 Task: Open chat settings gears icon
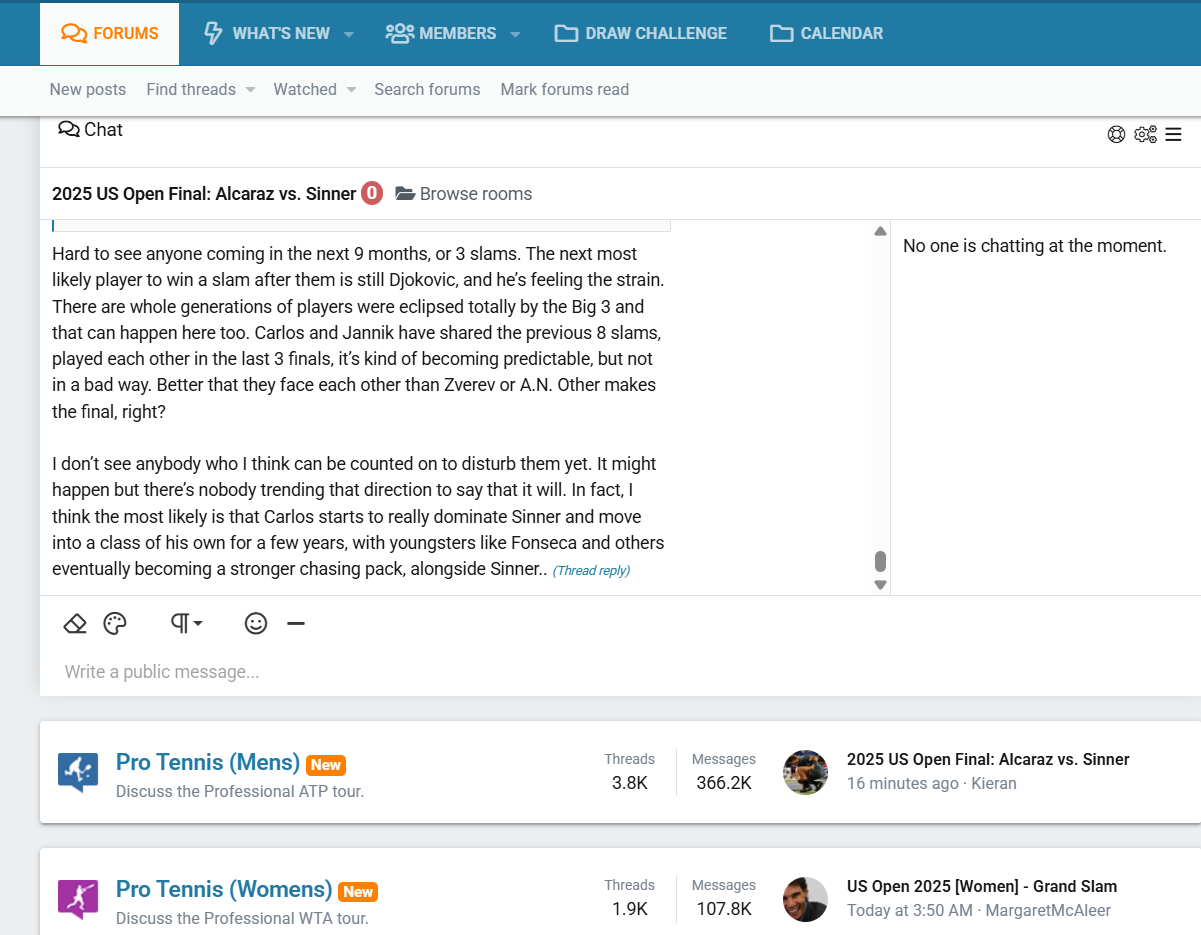point(1145,134)
